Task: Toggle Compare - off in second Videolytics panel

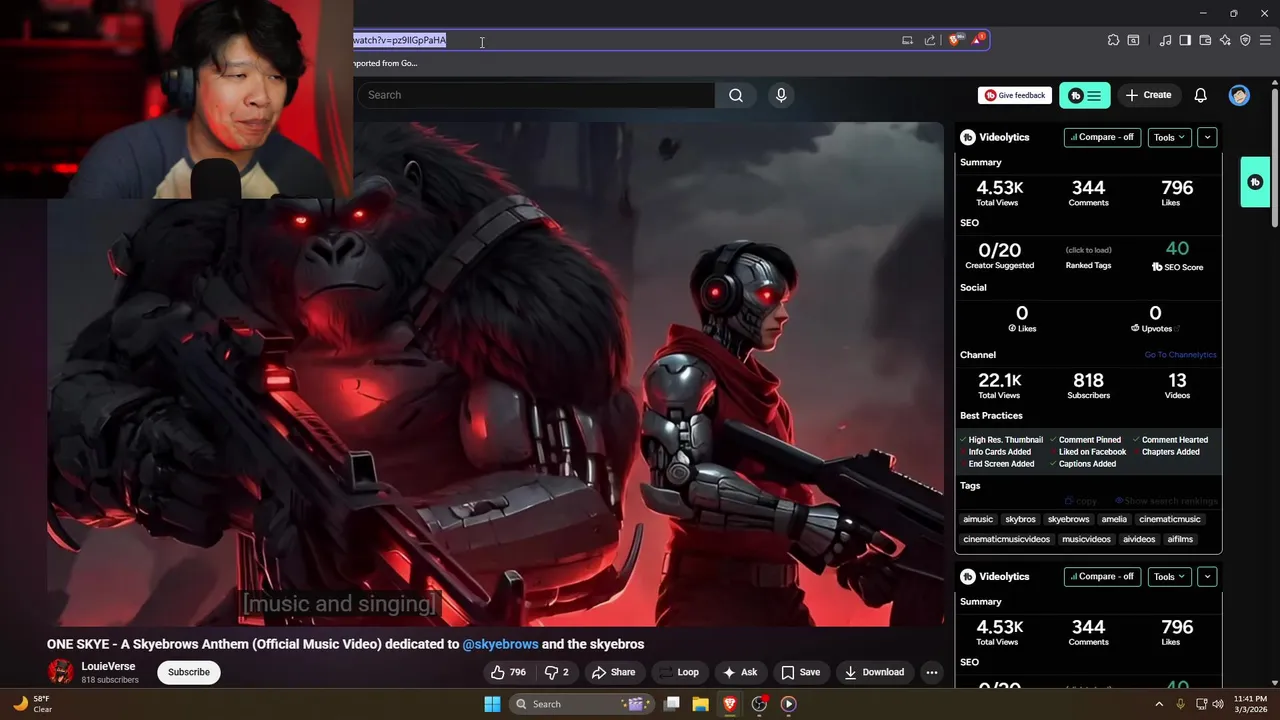Action: [1102, 576]
